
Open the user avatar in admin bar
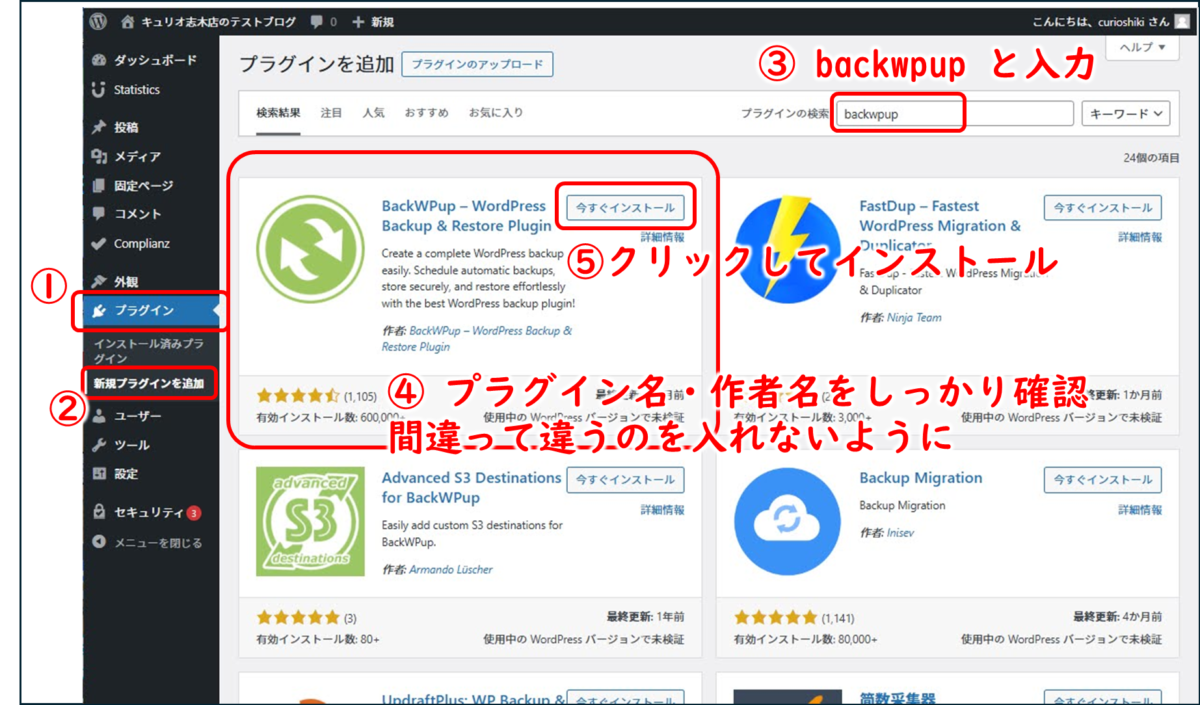tap(1182, 22)
